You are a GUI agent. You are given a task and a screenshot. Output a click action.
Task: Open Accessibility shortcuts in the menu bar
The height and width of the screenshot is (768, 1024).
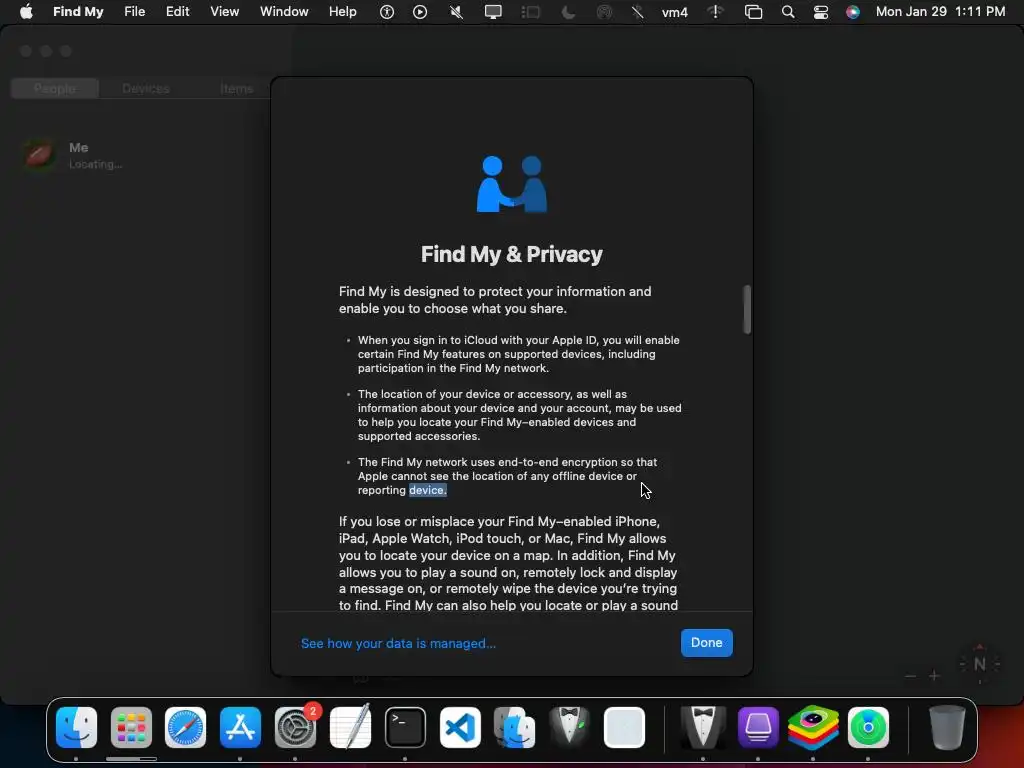tap(387, 12)
